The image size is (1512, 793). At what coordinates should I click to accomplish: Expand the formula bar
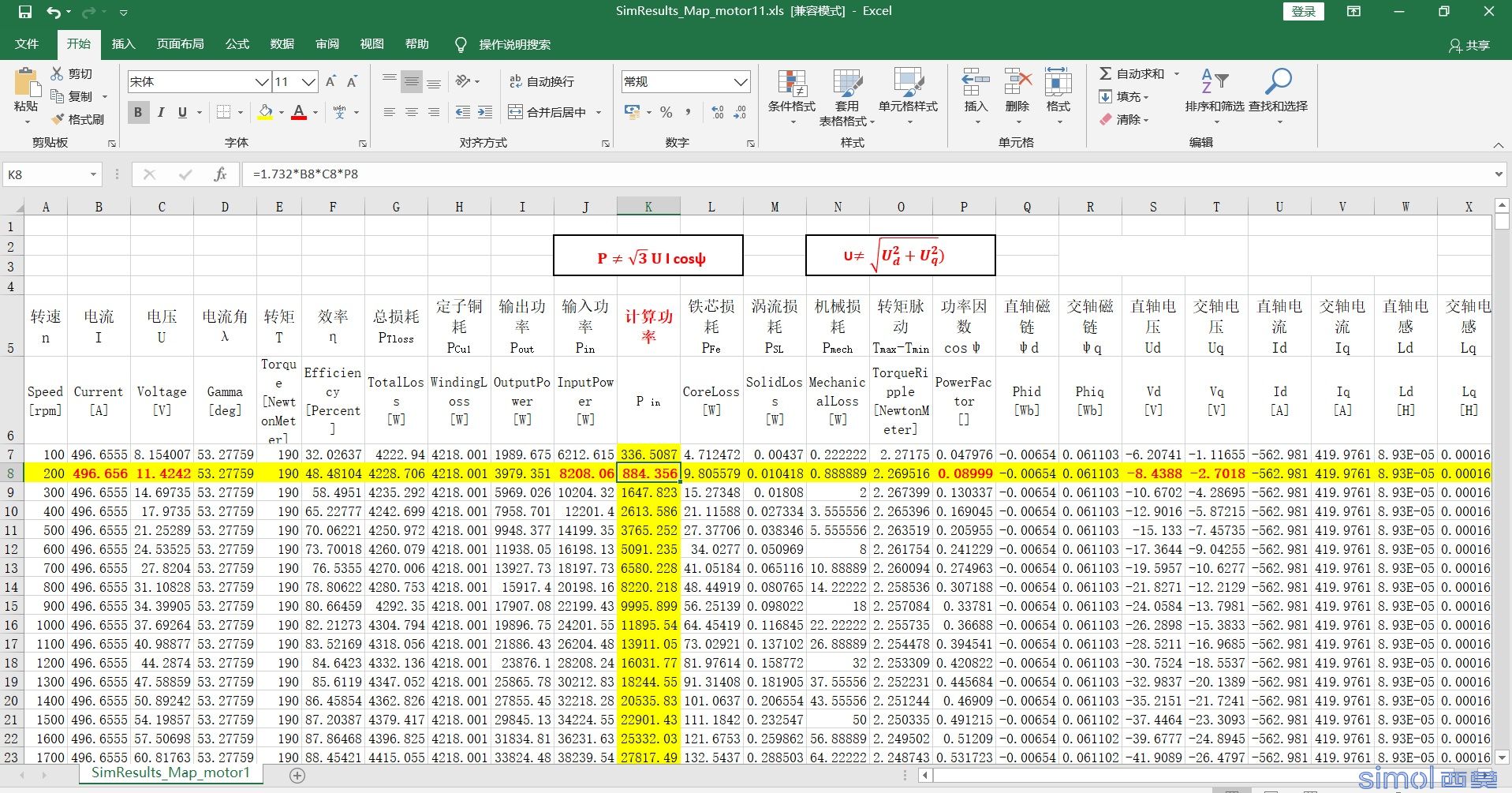pyautogui.click(x=1499, y=174)
